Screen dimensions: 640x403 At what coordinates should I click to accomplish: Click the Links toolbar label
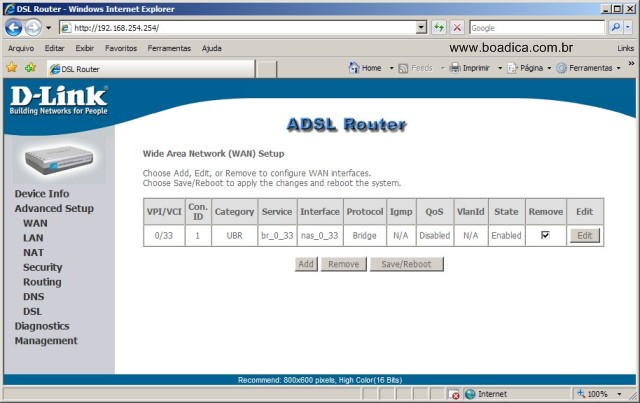(x=625, y=48)
